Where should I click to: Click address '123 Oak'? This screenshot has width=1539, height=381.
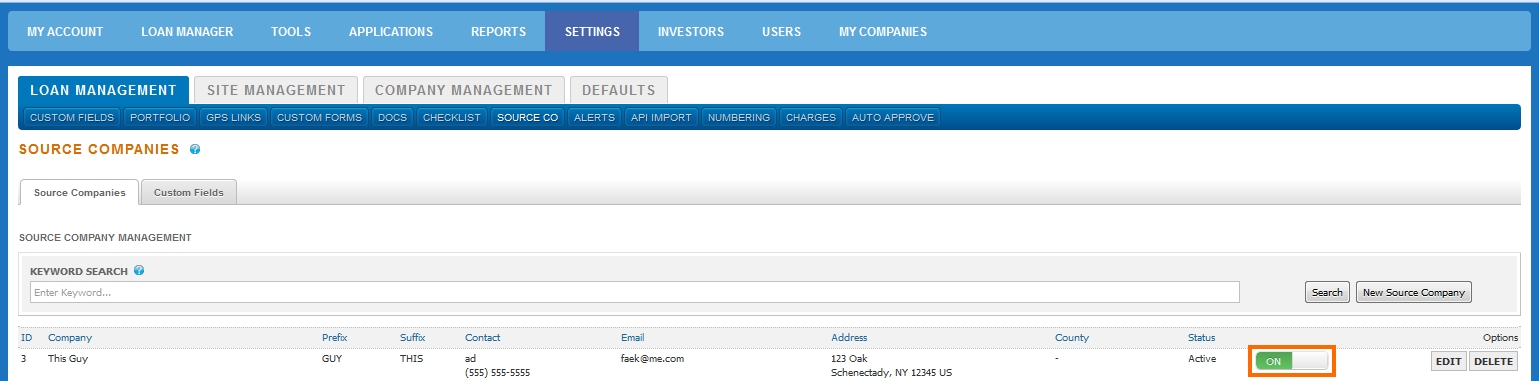click(852, 358)
